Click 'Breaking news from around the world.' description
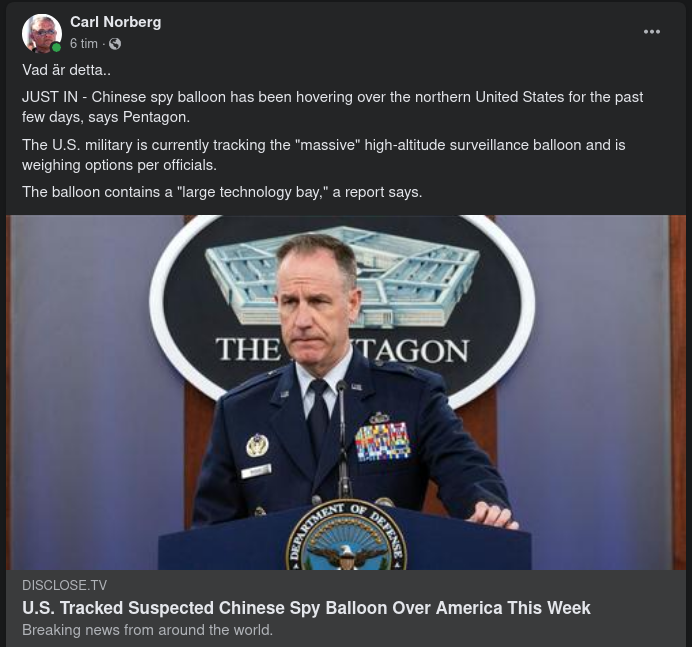 (x=147, y=630)
